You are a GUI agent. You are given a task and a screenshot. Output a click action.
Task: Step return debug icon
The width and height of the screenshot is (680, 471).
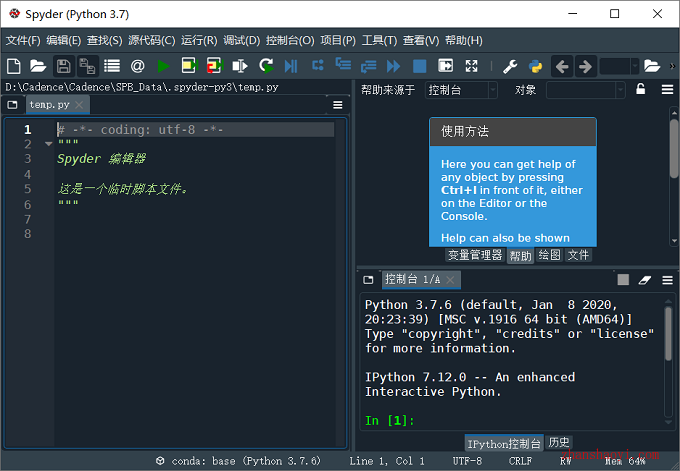tap(368, 66)
